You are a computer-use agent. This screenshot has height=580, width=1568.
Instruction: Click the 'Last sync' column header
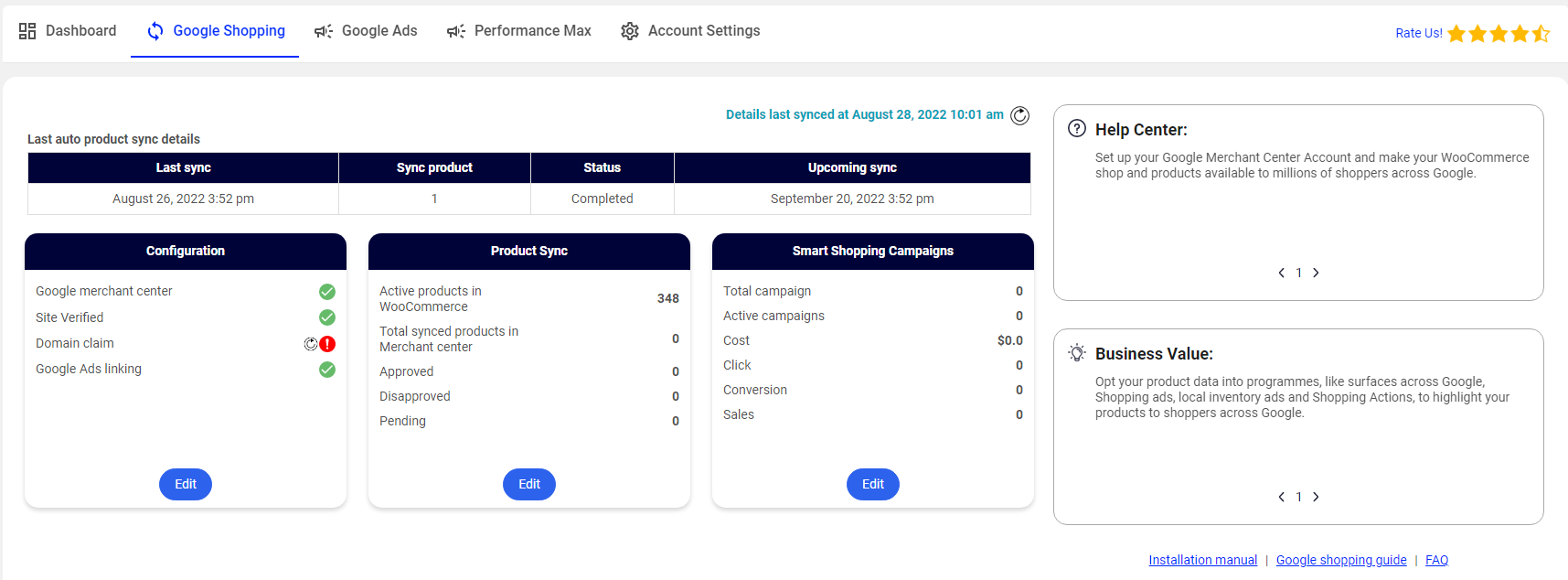[x=183, y=167]
